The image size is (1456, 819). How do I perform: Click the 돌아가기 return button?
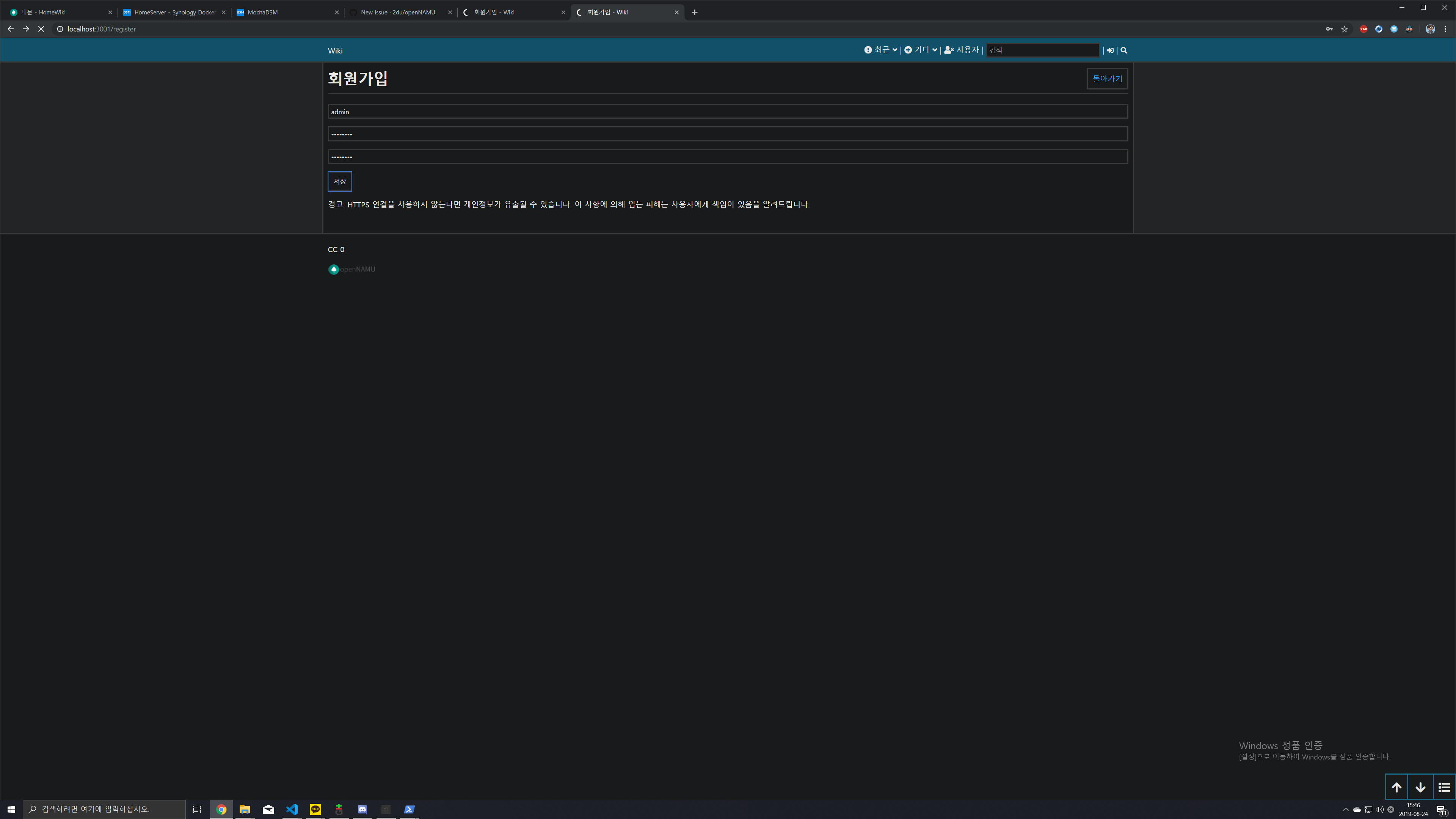1107,78
